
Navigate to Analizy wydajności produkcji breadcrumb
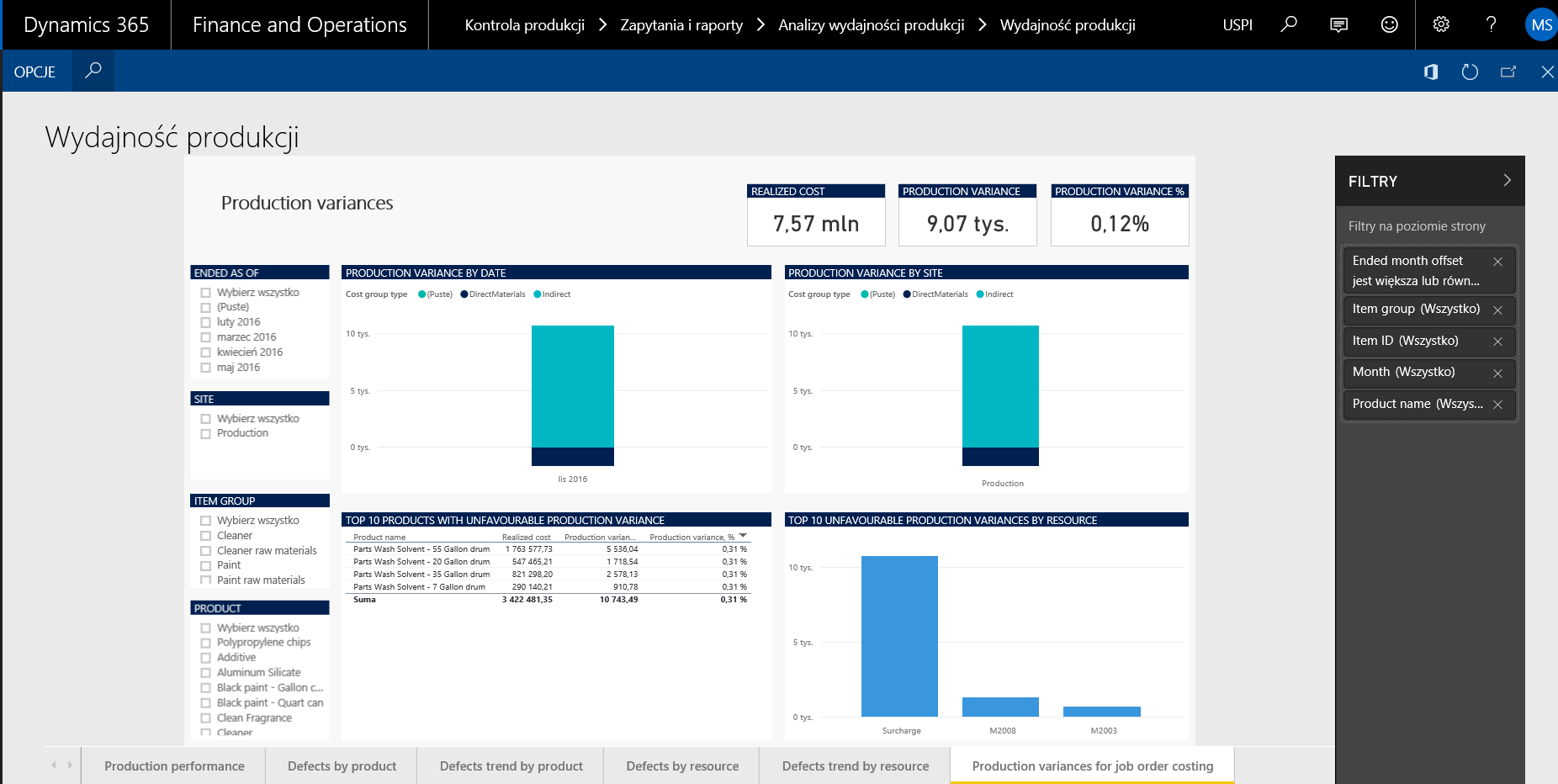pos(871,25)
